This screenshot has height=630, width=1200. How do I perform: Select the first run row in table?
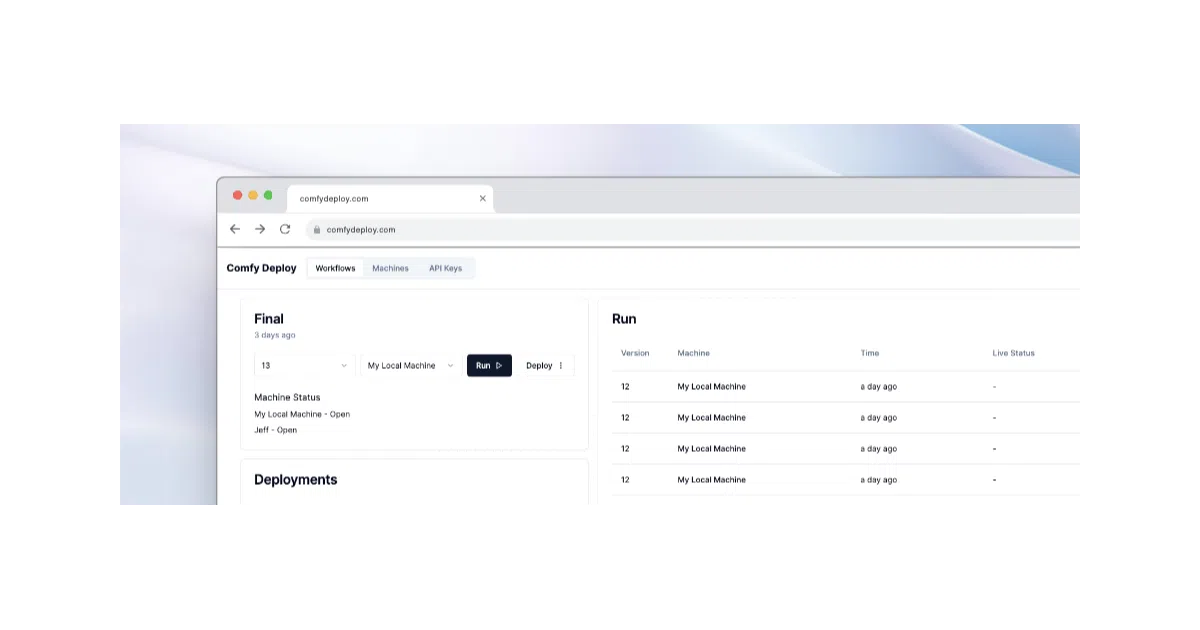(x=846, y=386)
